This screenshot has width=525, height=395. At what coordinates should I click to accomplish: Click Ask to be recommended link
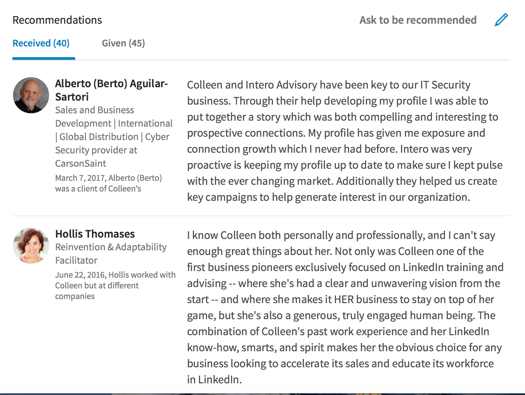pos(418,20)
